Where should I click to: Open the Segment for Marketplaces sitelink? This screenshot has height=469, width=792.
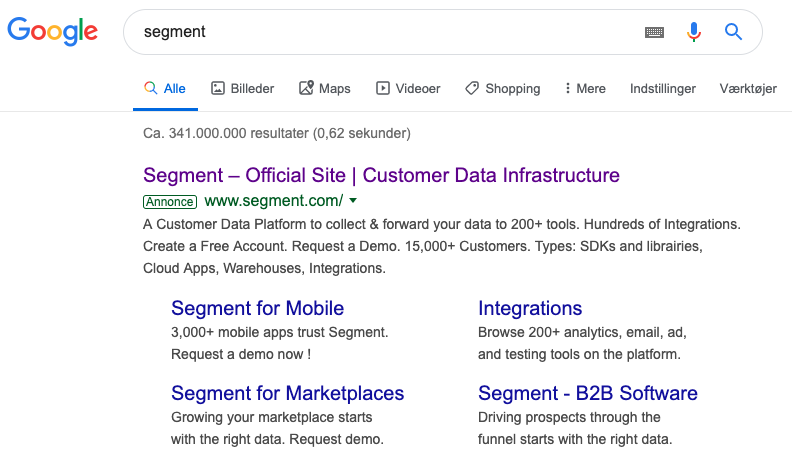(287, 393)
